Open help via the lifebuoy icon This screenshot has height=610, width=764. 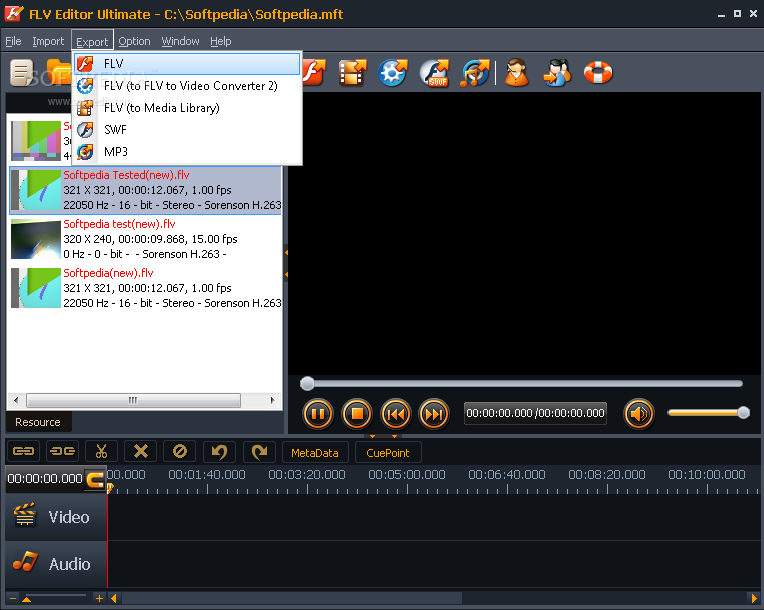(598, 73)
